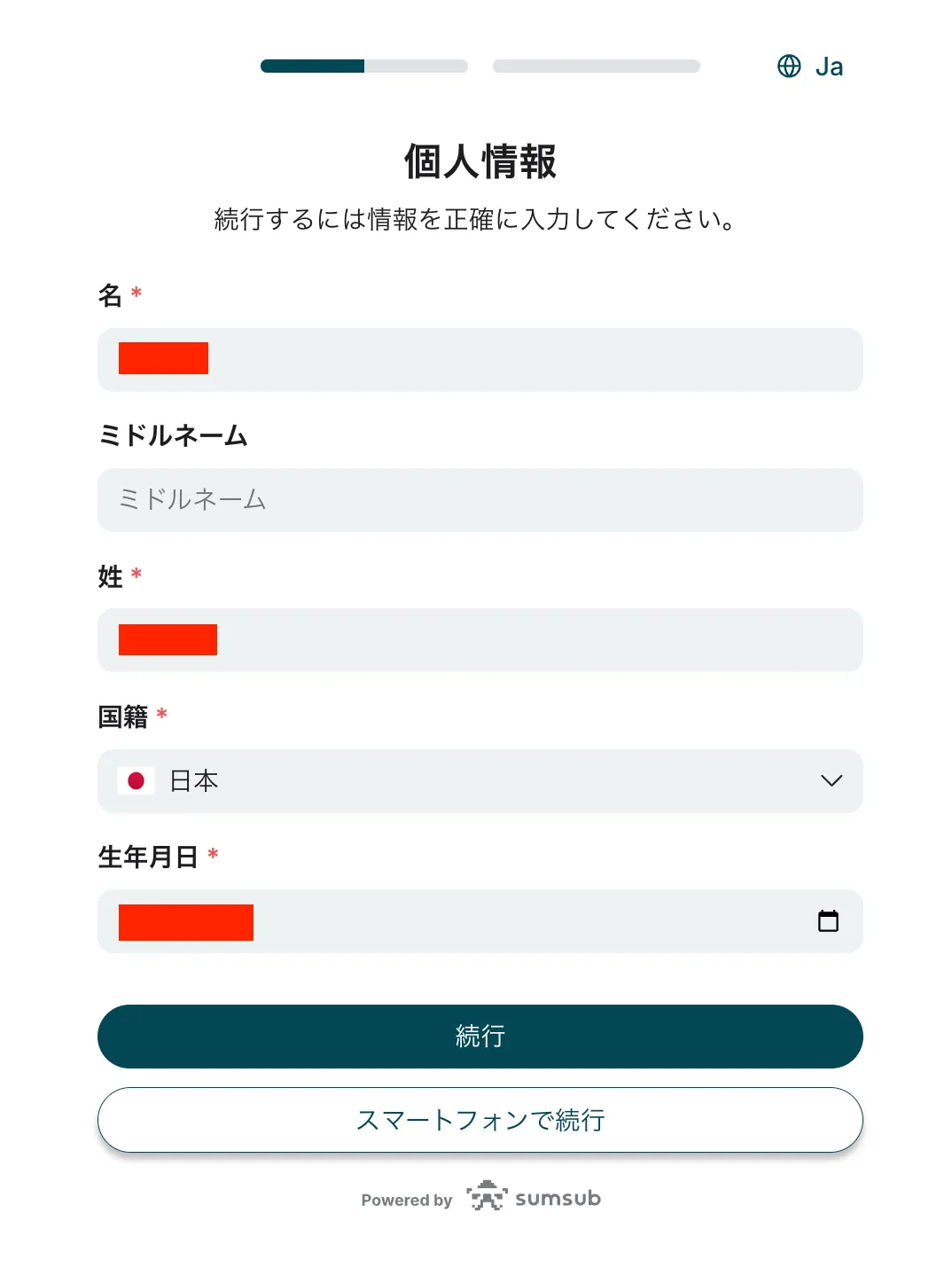Click the first progress bar segment
The image size is (952, 1268).
(x=312, y=66)
